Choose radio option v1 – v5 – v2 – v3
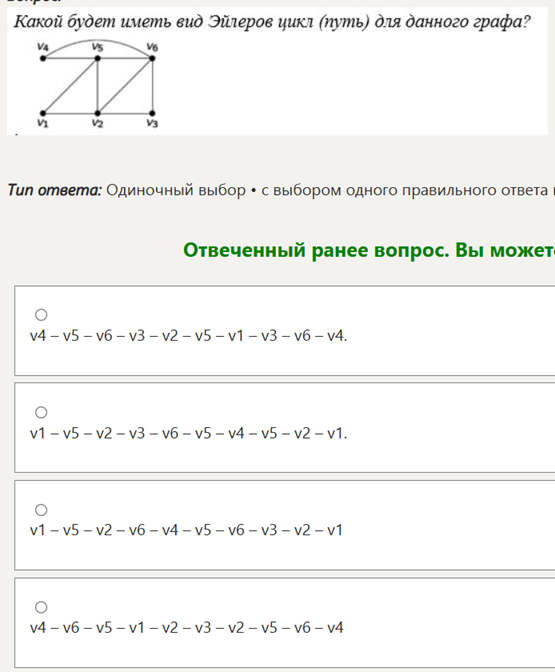Screen dimensions: 555x672 41,412
